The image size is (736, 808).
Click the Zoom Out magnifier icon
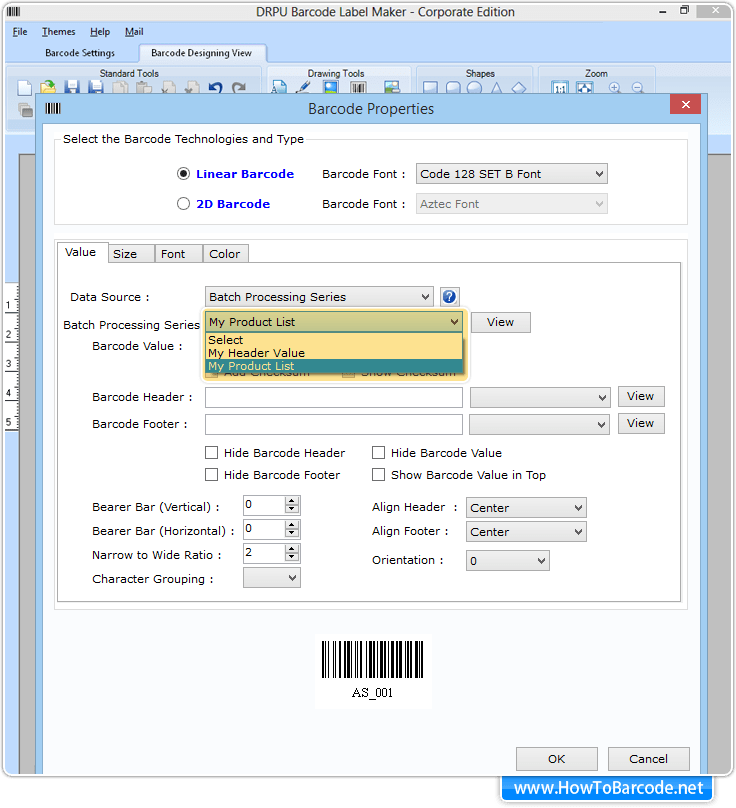click(638, 88)
